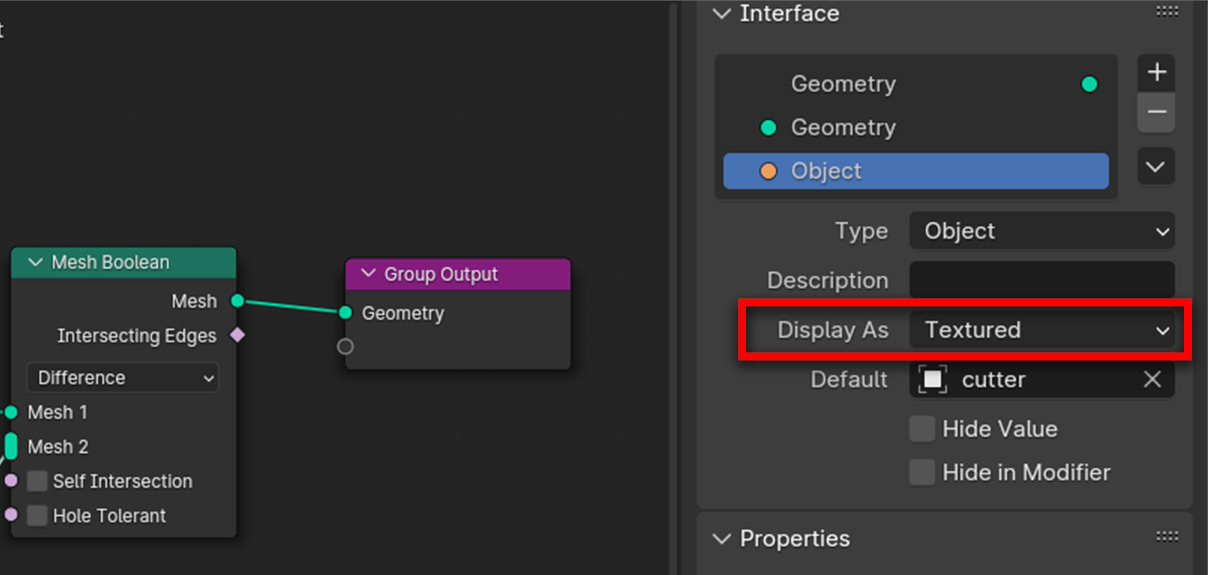
Task: Click the Mesh output socket
Action: point(237,301)
